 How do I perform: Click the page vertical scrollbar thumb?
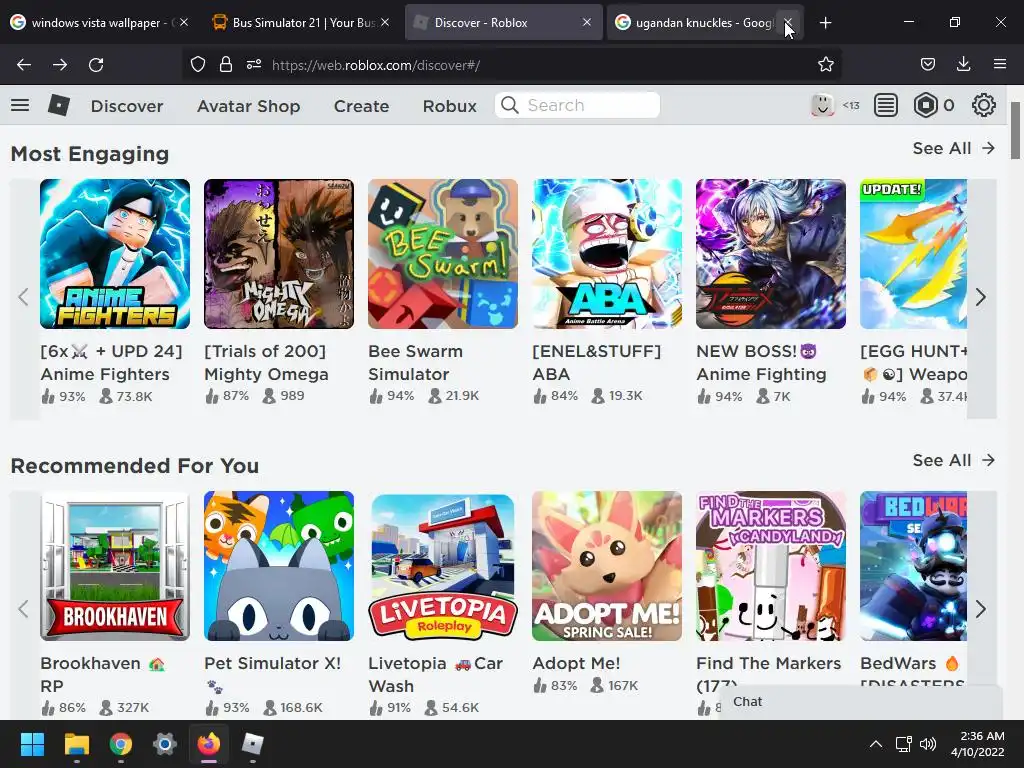[1016, 130]
